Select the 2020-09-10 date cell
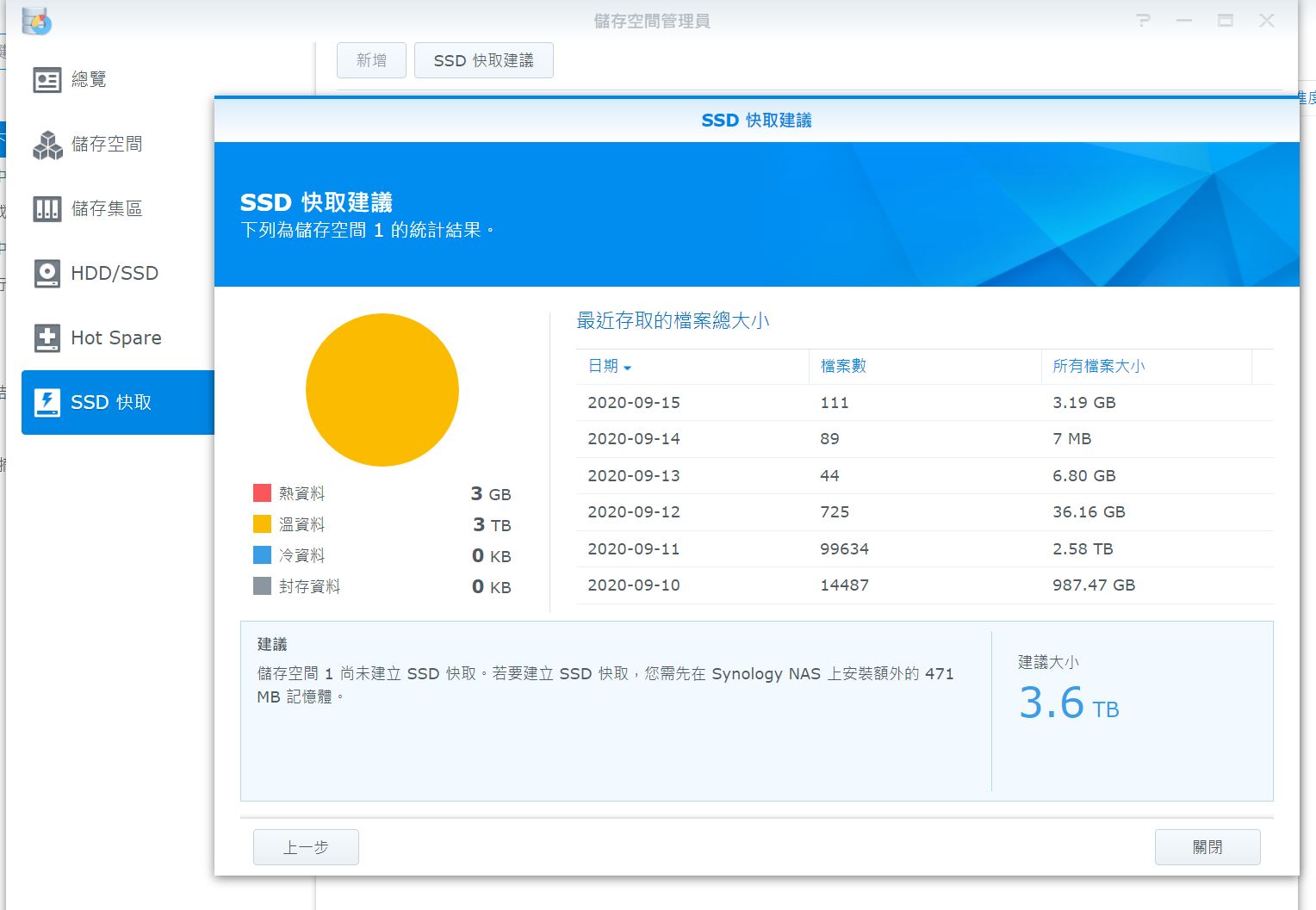Screen dimensions: 1316x910 [634, 585]
